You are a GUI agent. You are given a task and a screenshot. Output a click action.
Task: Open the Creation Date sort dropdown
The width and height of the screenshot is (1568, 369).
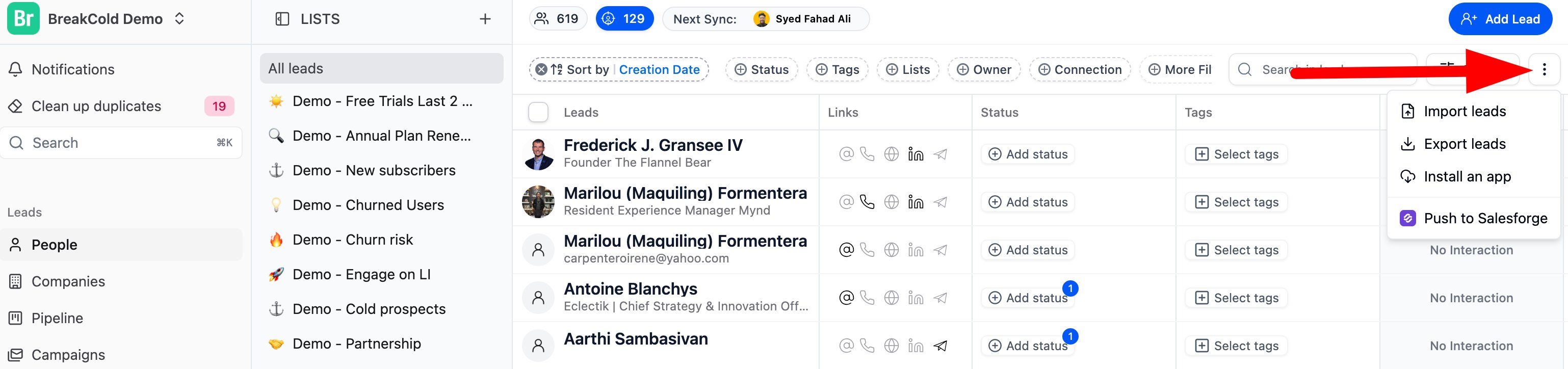(659, 69)
